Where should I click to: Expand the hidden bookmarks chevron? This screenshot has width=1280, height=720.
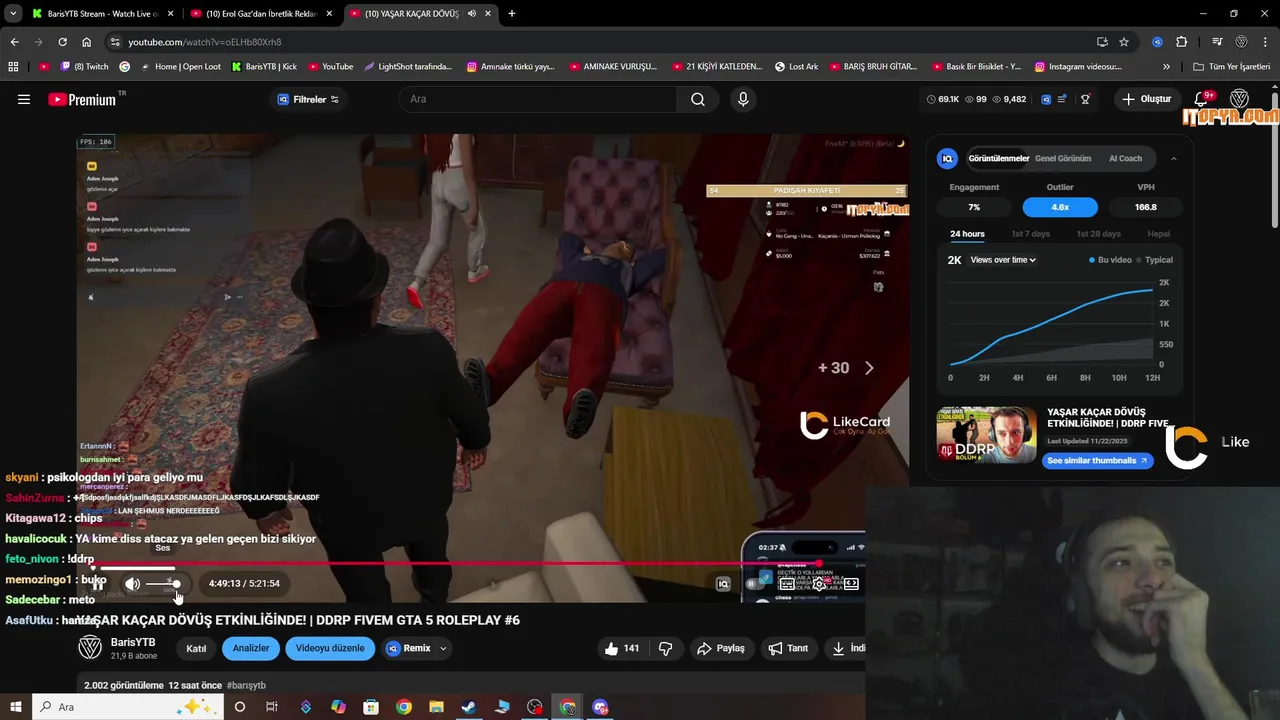1166,67
